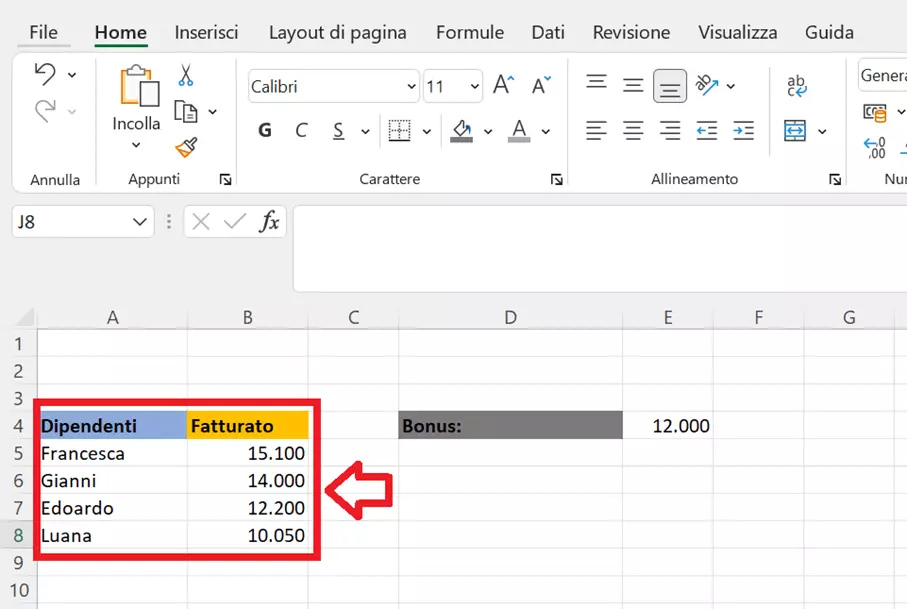Select the Format Painter brush icon
907x609 pixels.
coord(186,147)
